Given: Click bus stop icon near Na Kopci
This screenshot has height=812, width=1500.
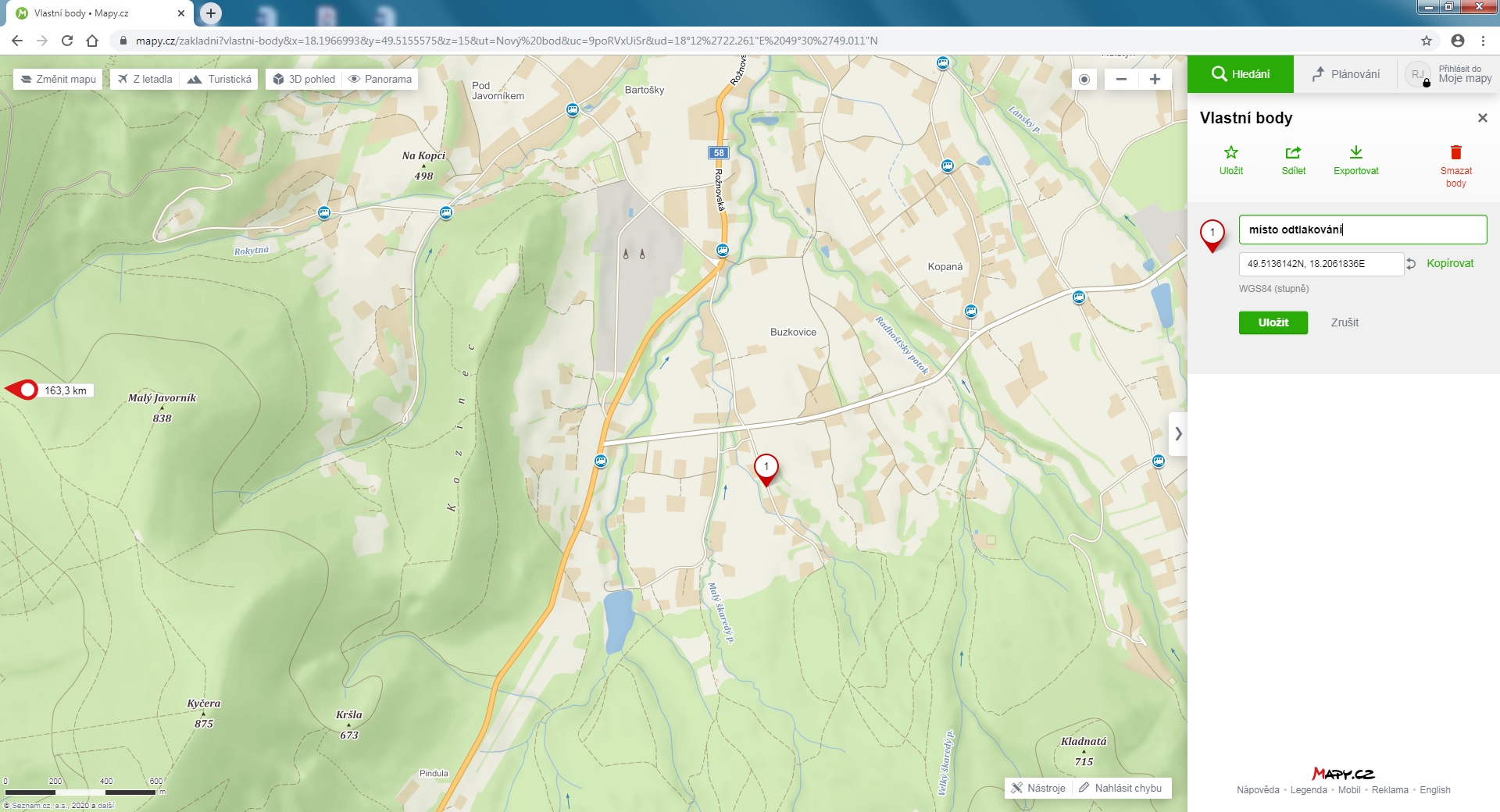Looking at the screenshot, I should [446, 212].
